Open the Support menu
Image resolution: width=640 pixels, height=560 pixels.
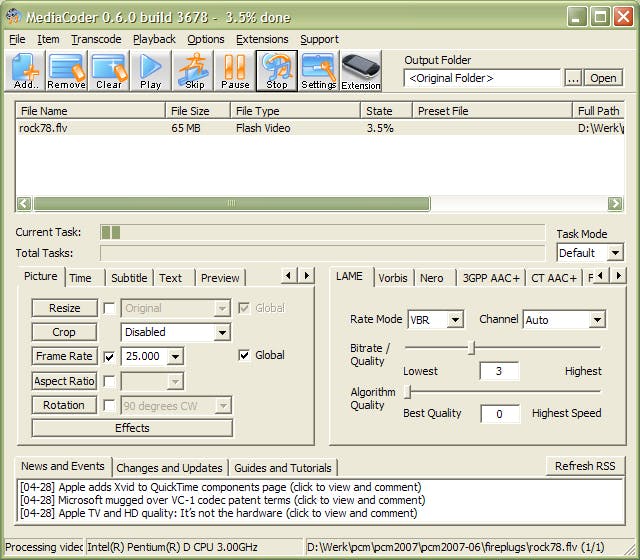319,39
